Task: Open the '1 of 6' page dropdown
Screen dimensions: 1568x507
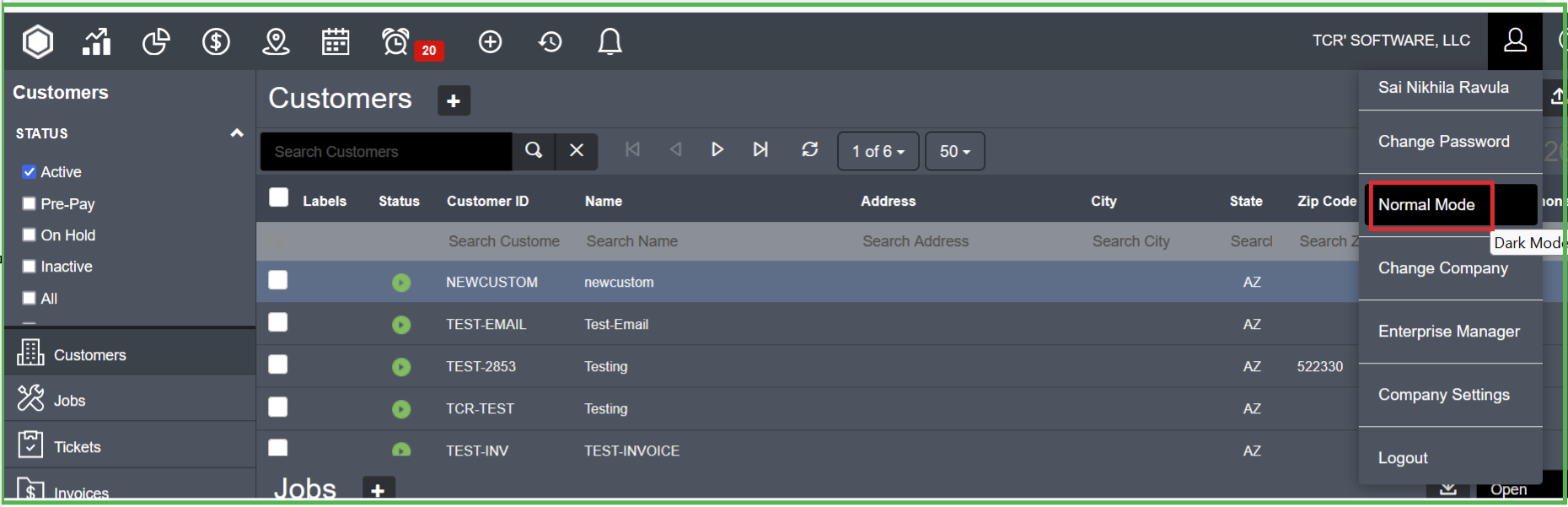Action: [x=878, y=152]
